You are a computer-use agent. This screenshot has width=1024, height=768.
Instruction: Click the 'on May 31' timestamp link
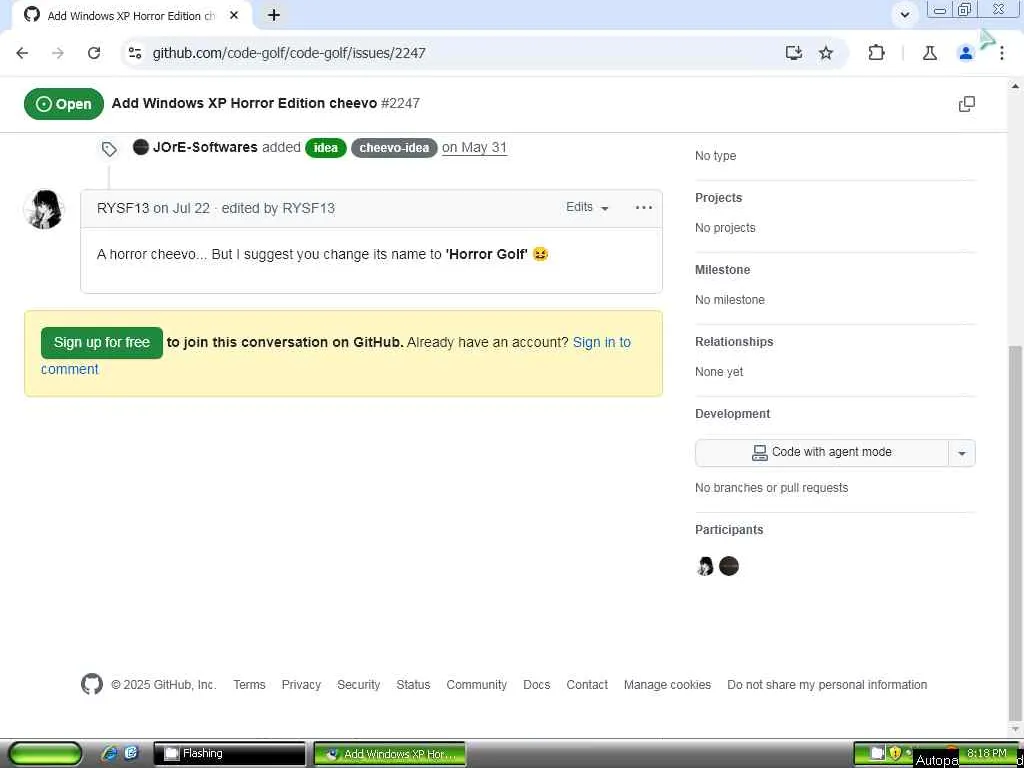pos(474,147)
